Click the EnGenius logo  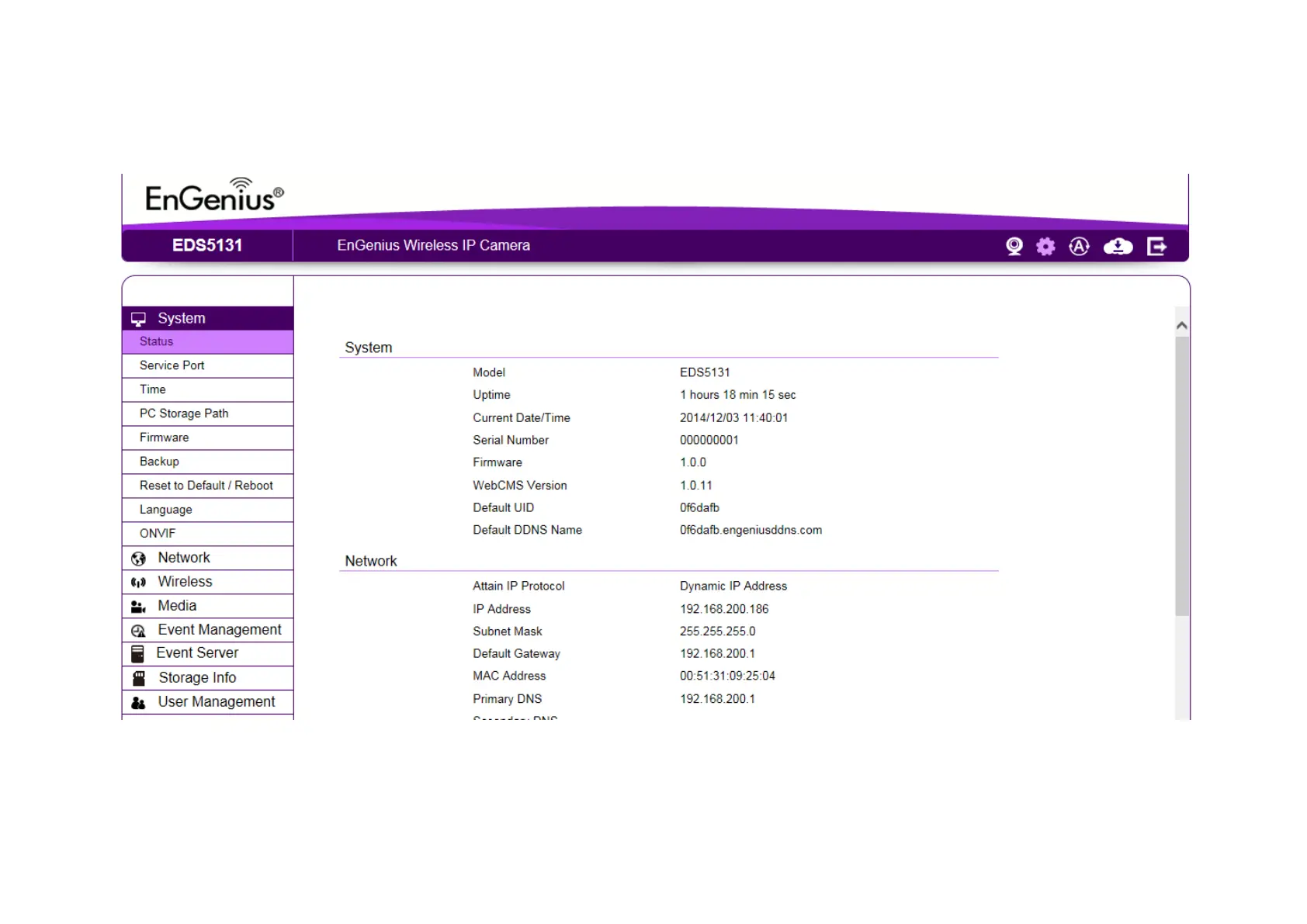(x=214, y=195)
